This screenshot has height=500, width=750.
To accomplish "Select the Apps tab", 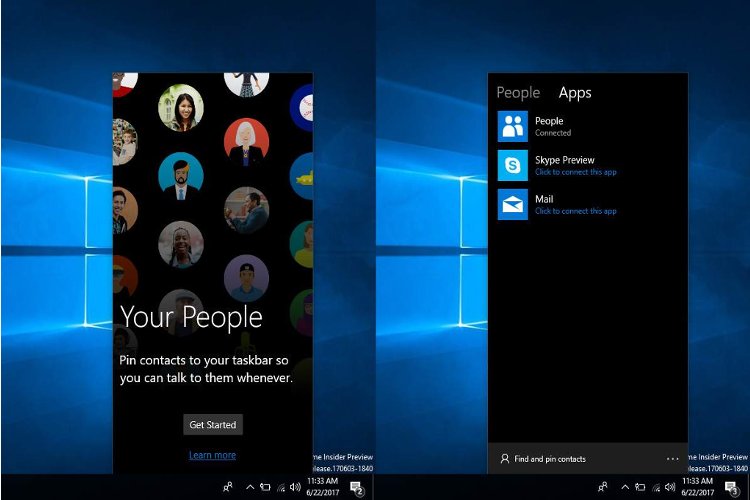I will pyautogui.click(x=575, y=93).
